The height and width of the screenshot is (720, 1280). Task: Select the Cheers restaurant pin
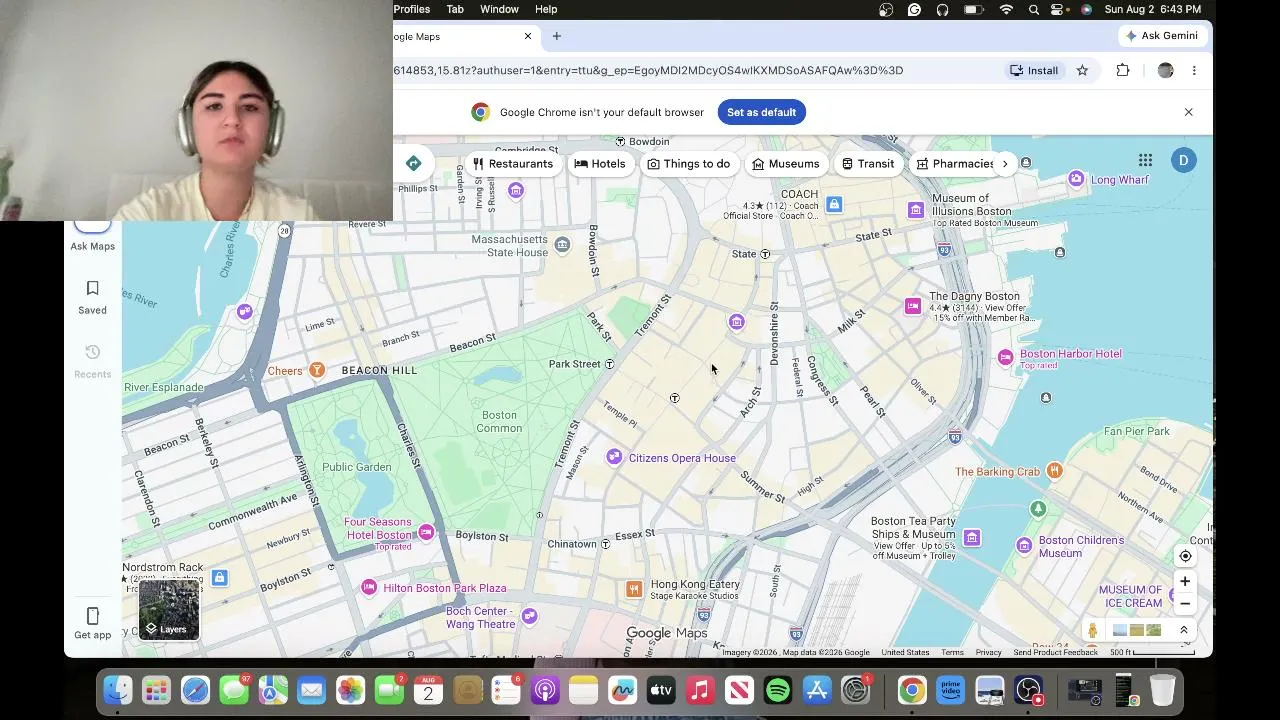317,370
